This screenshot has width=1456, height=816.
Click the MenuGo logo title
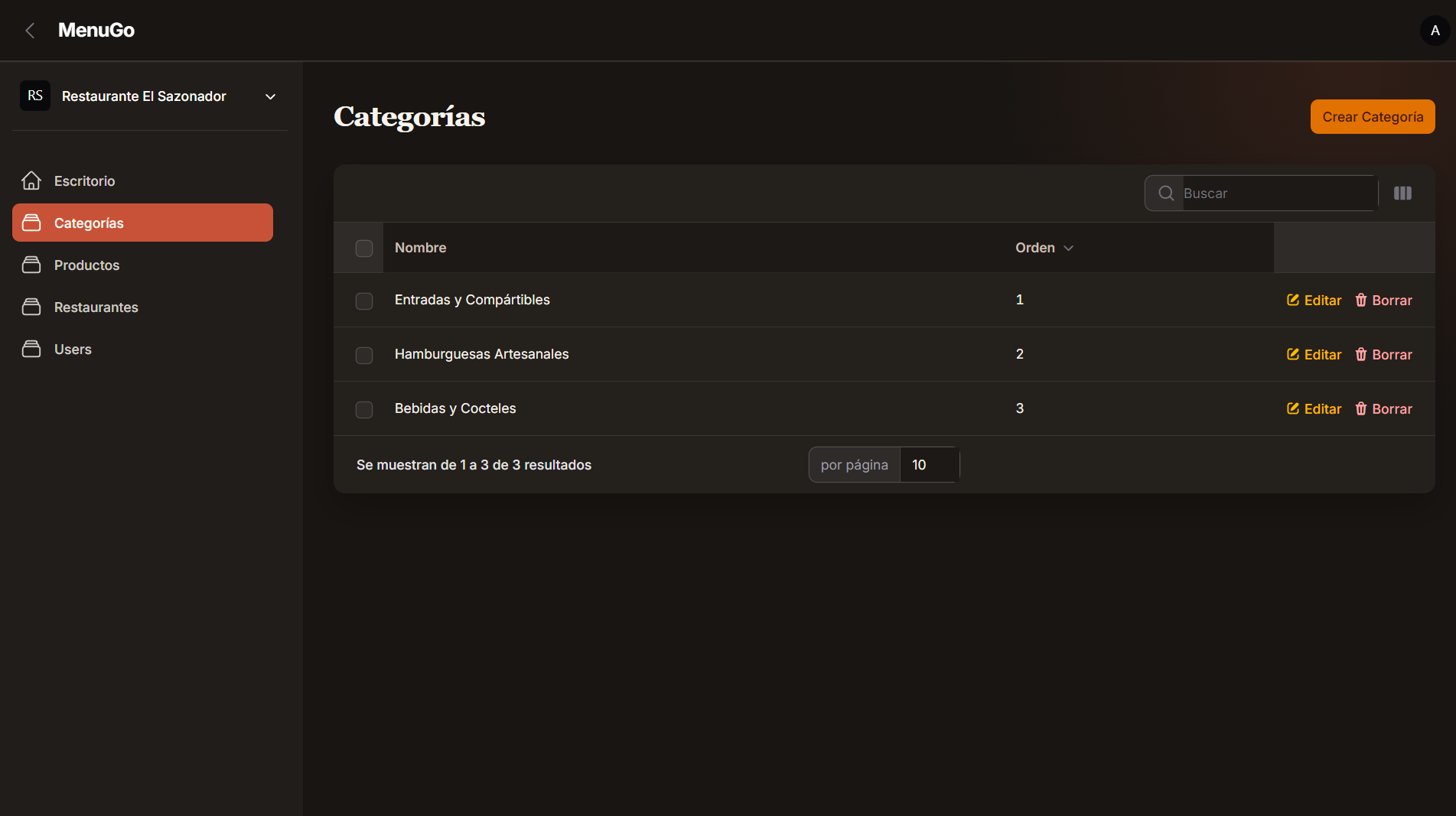[96, 31]
